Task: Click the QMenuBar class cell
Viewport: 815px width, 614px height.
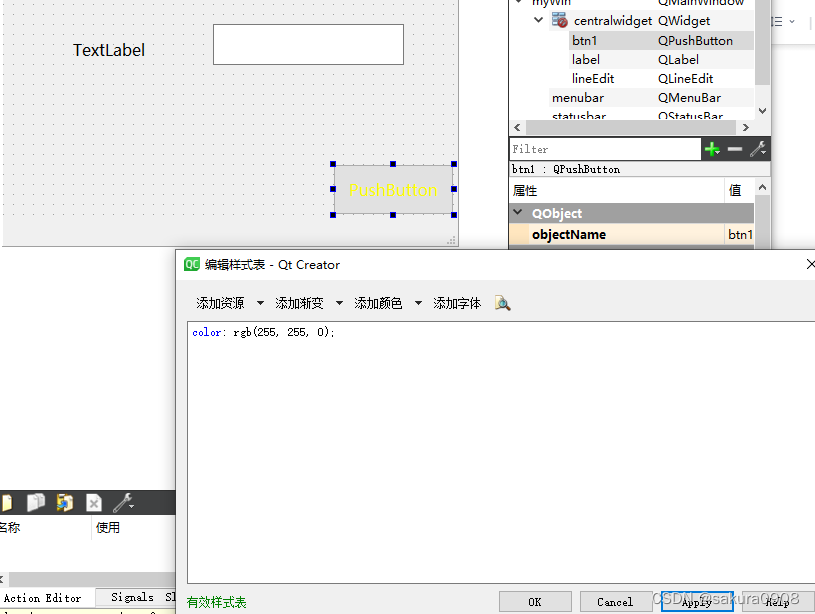Action: point(689,98)
